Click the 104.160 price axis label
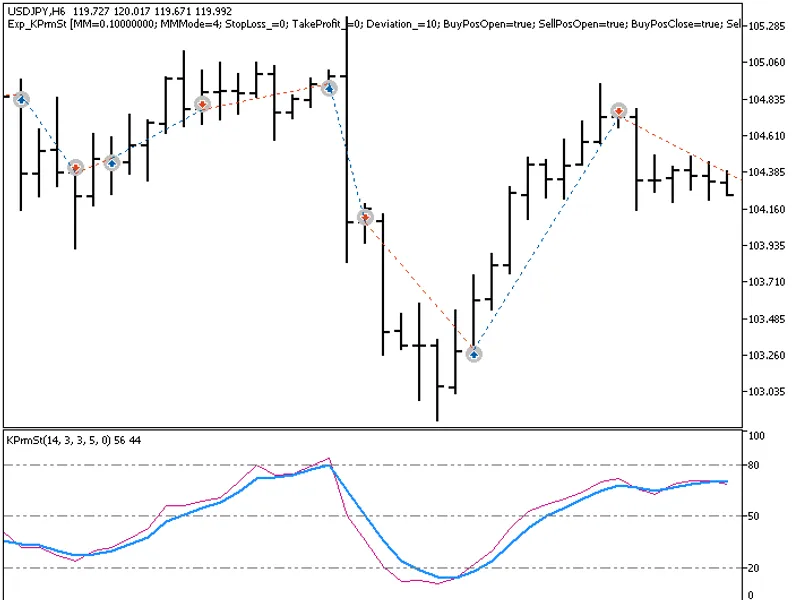The image size is (800, 600). [766, 209]
